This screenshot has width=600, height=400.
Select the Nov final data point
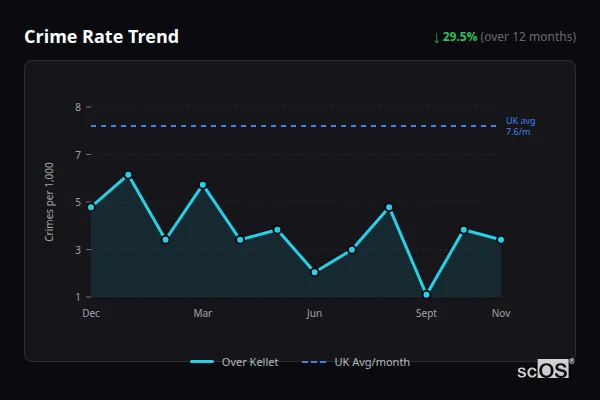pos(501,240)
